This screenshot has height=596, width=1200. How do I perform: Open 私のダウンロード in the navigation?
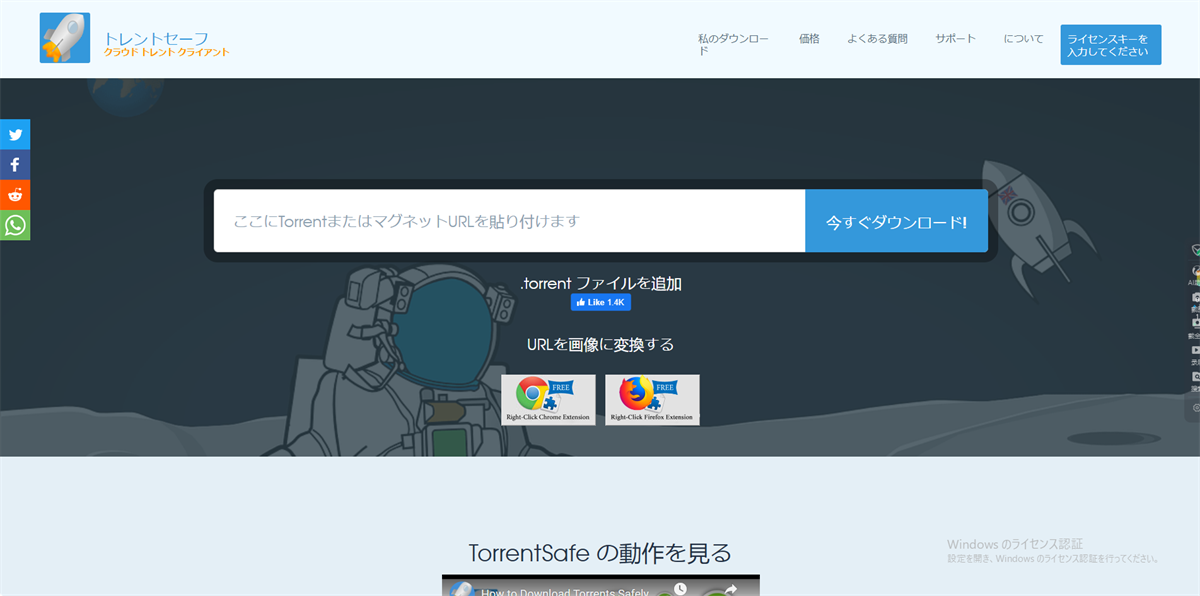733,45
